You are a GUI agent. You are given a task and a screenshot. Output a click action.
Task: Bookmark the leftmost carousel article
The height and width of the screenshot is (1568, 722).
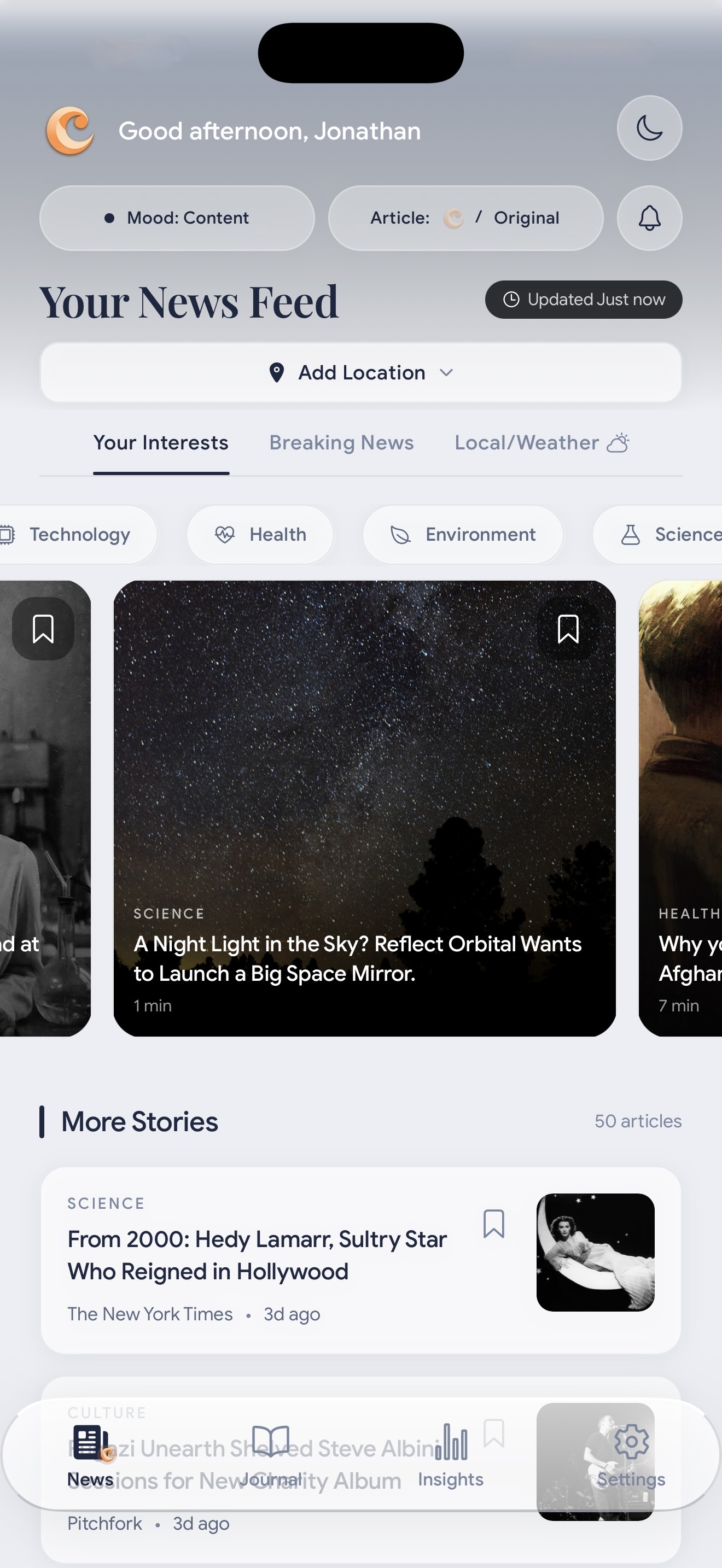click(43, 628)
